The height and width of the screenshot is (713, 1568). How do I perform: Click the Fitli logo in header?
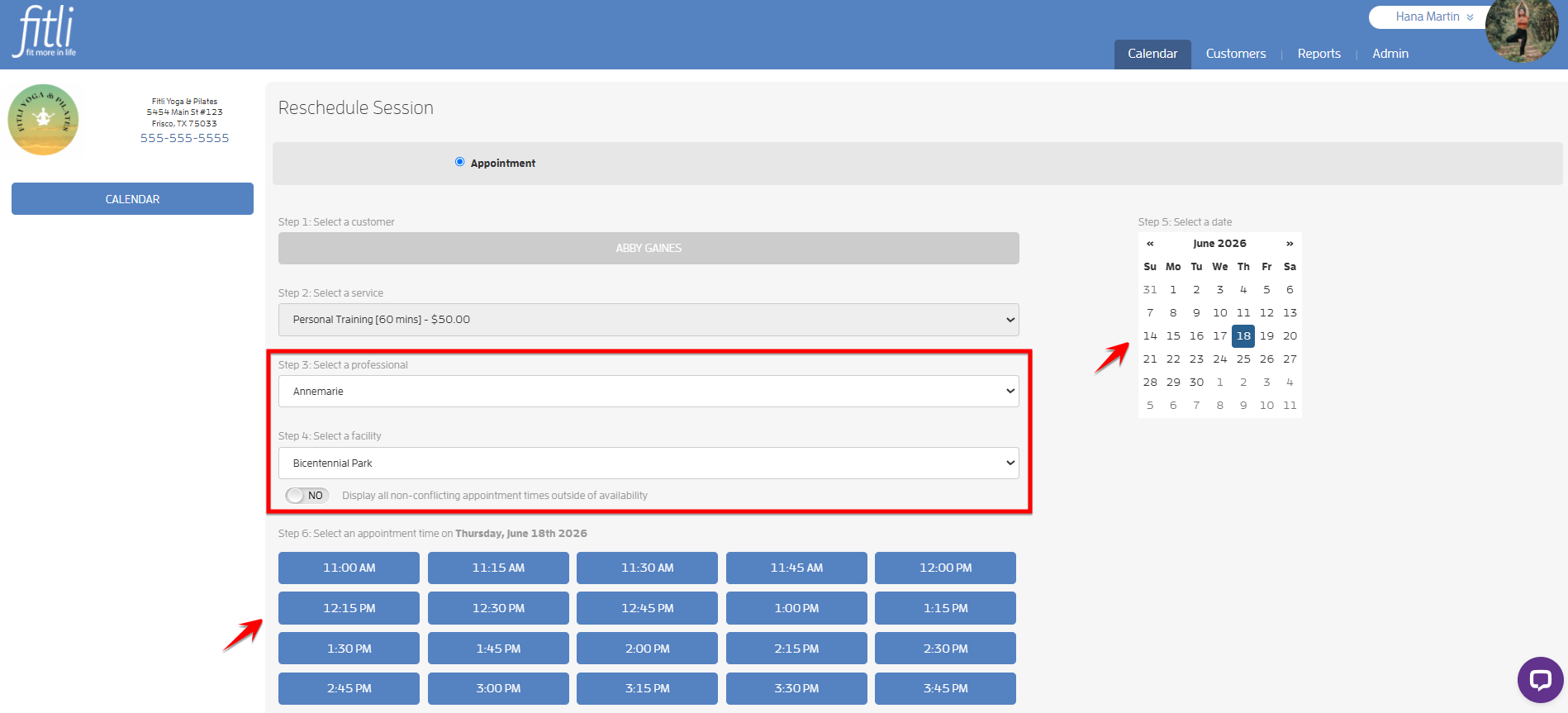45,31
